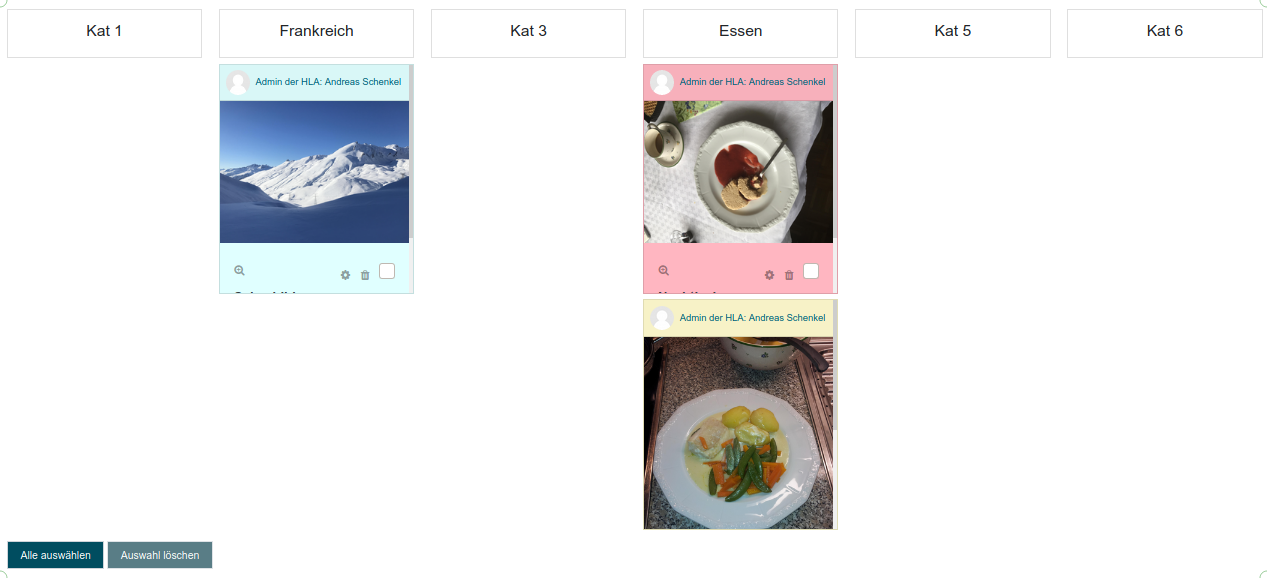The width and height of the screenshot is (1267, 578).
Task: Tick the checkbox on snow mountain card
Action: click(387, 271)
